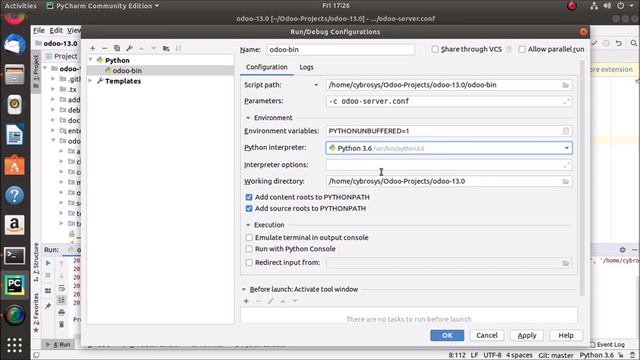Viewport: 640px width, 360px height.
Task: Click the Cancel button
Action: (487, 336)
